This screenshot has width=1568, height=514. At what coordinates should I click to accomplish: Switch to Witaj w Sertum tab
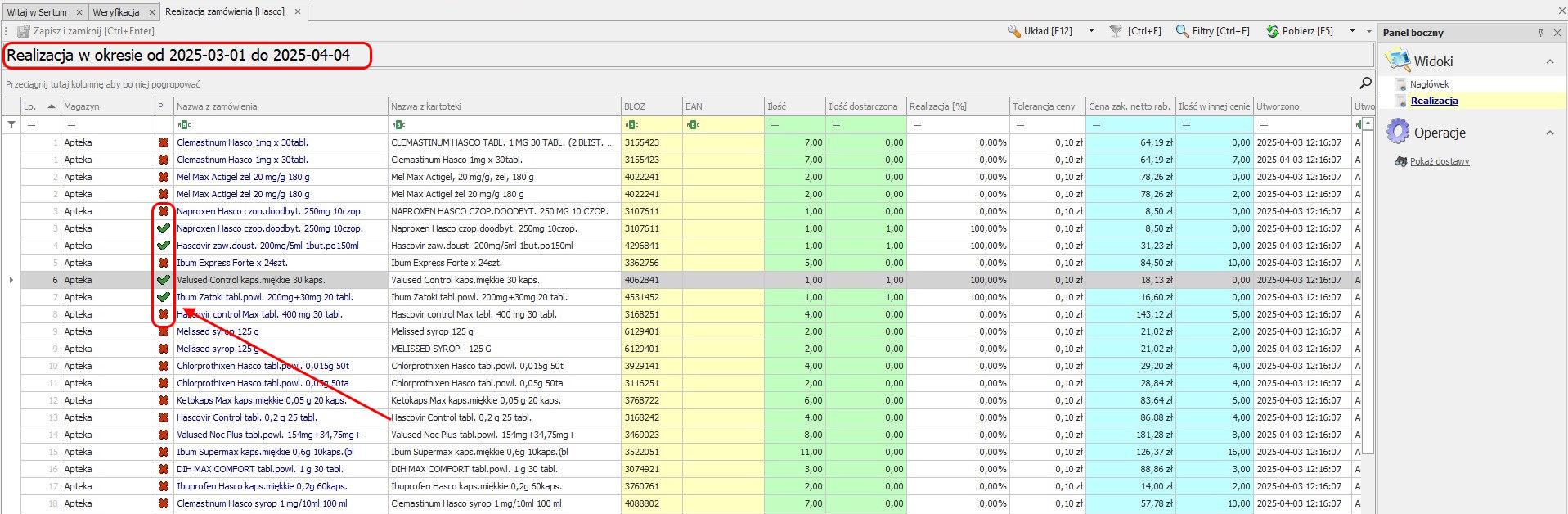[x=37, y=12]
